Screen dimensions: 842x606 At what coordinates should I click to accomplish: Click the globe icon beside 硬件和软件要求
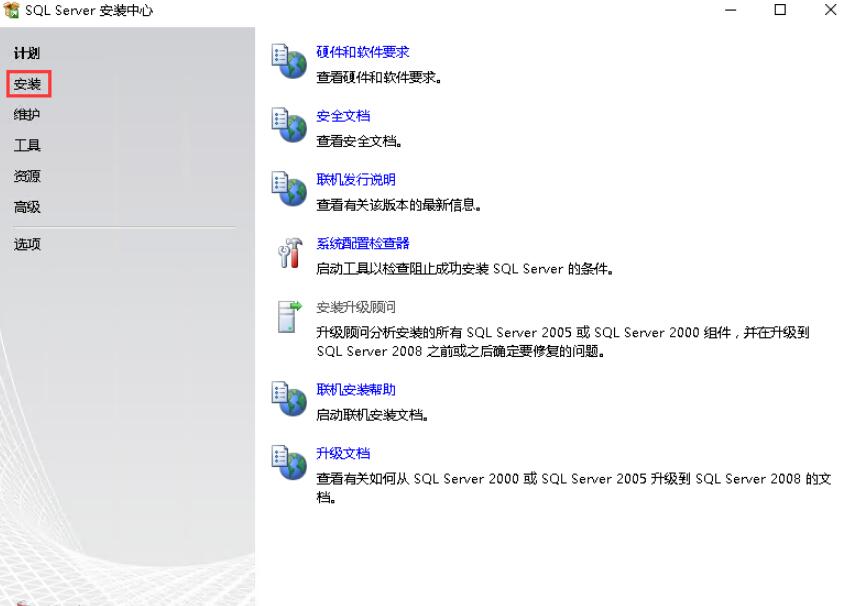click(x=289, y=61)
